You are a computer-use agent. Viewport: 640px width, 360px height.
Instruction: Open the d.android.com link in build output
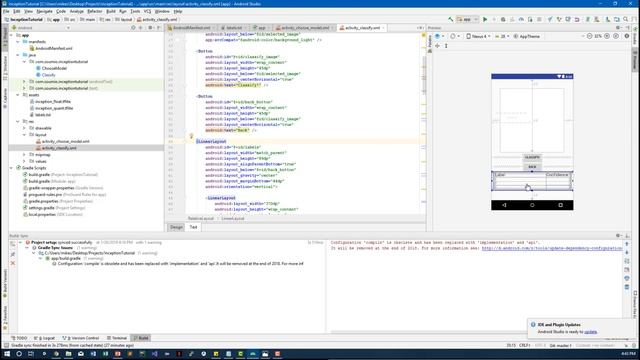(552, 248)
